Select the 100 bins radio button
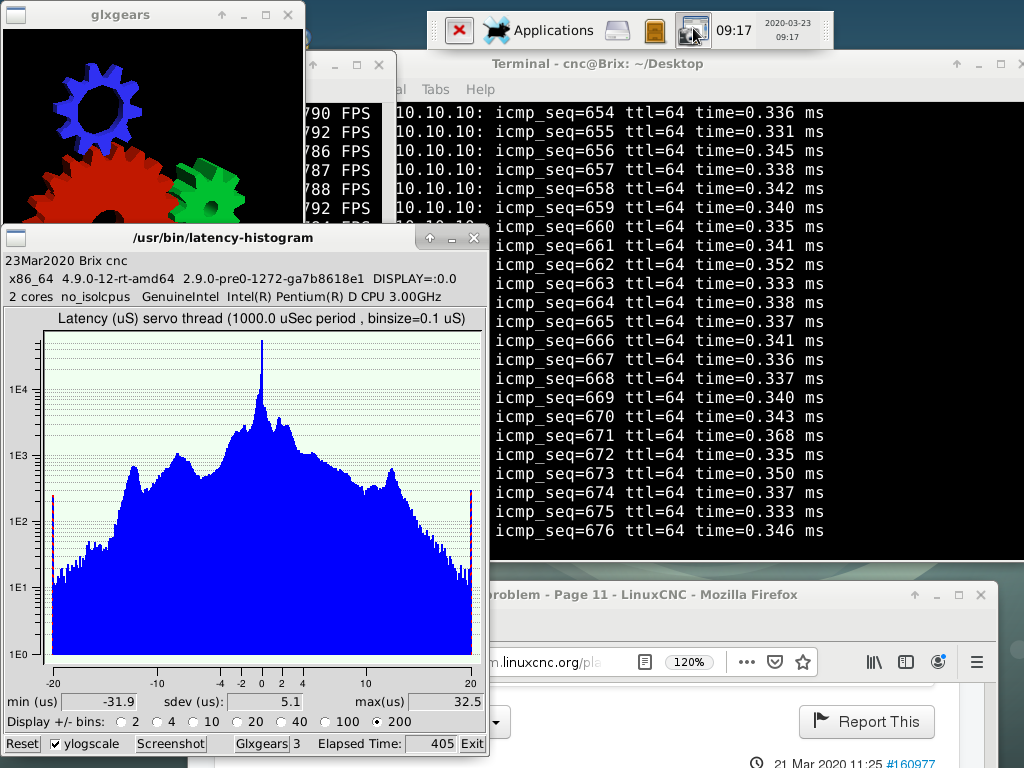The height and width of the screenshot is (768, 1024). click(326, 722)
